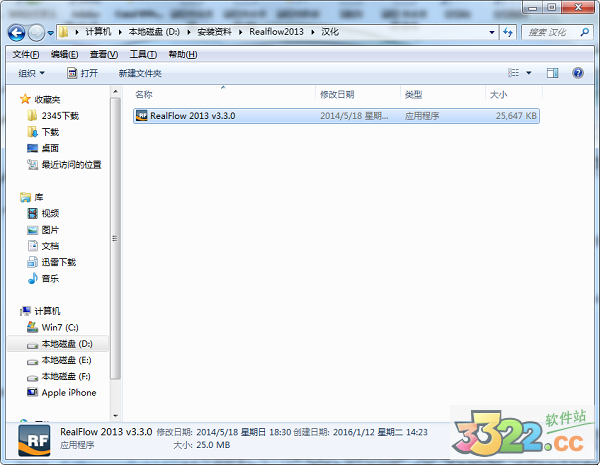Open 下载 in the favorites list
This screenshot has height=465, width=600.
[x=43, y=132]
